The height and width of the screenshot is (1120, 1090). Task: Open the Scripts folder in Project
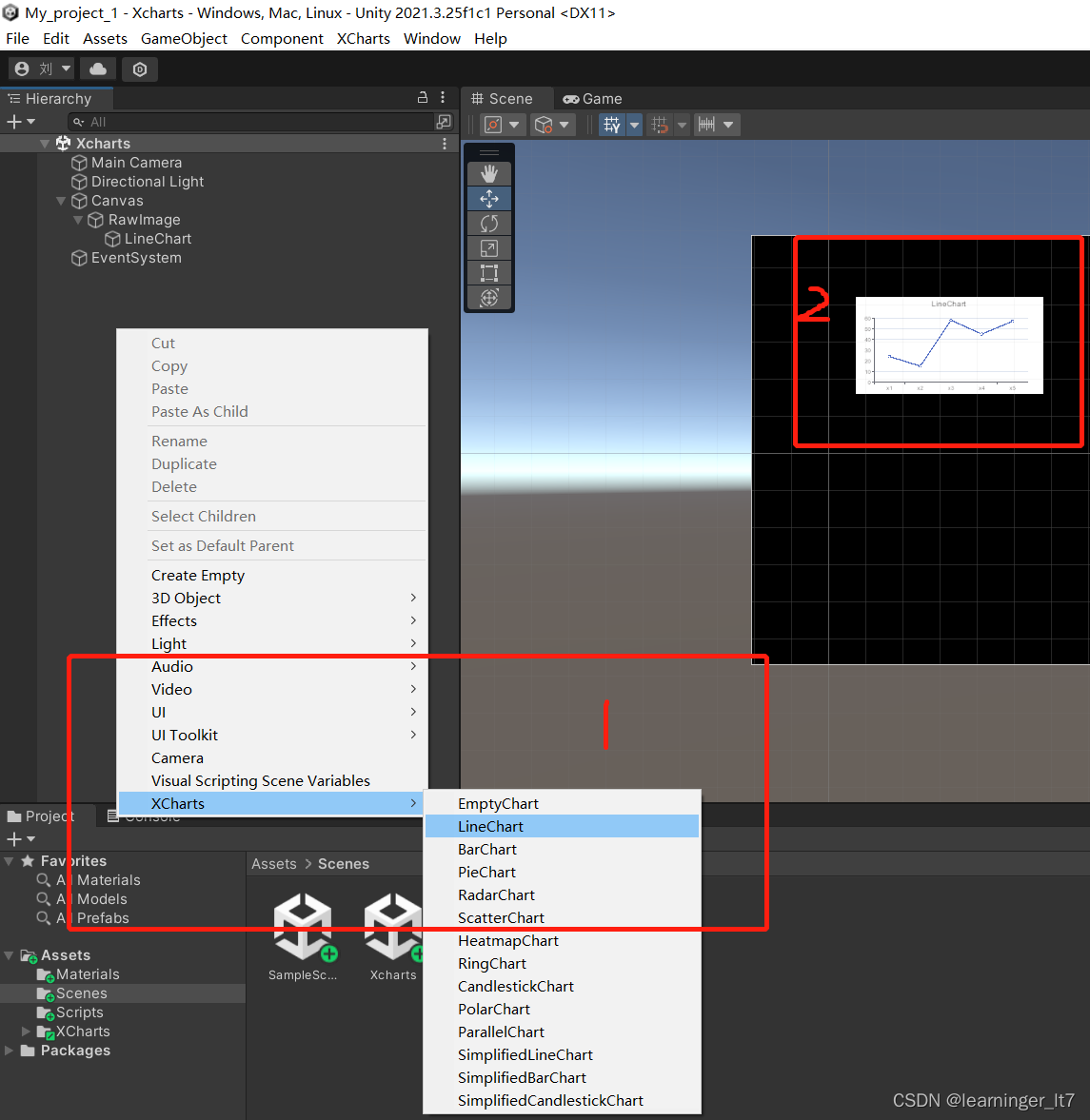tap(79, 1012)
